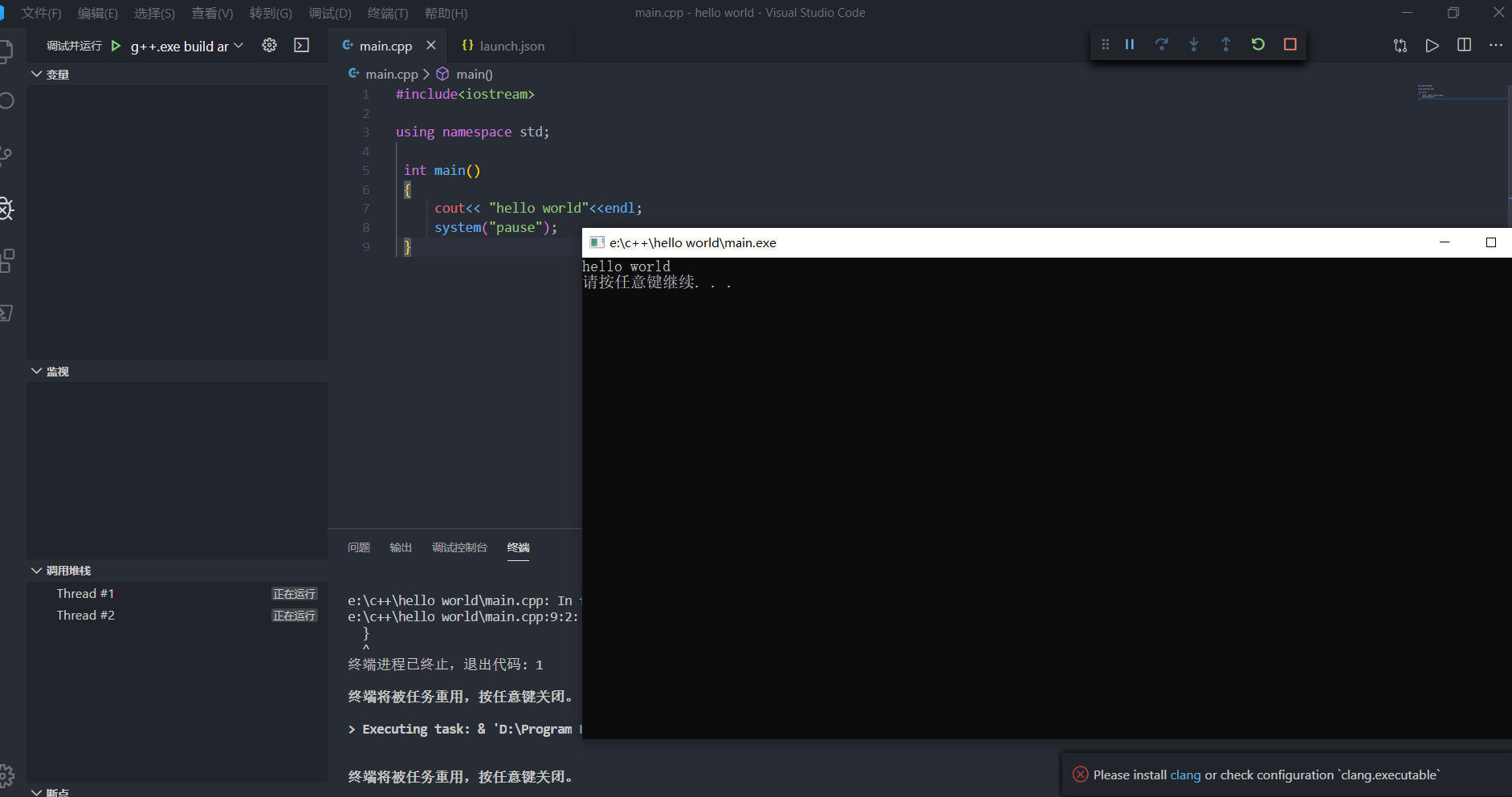Restart the debug session
Image resolution: width=1512 pixels, height=797 pixels.
(x=1258, y=45)
